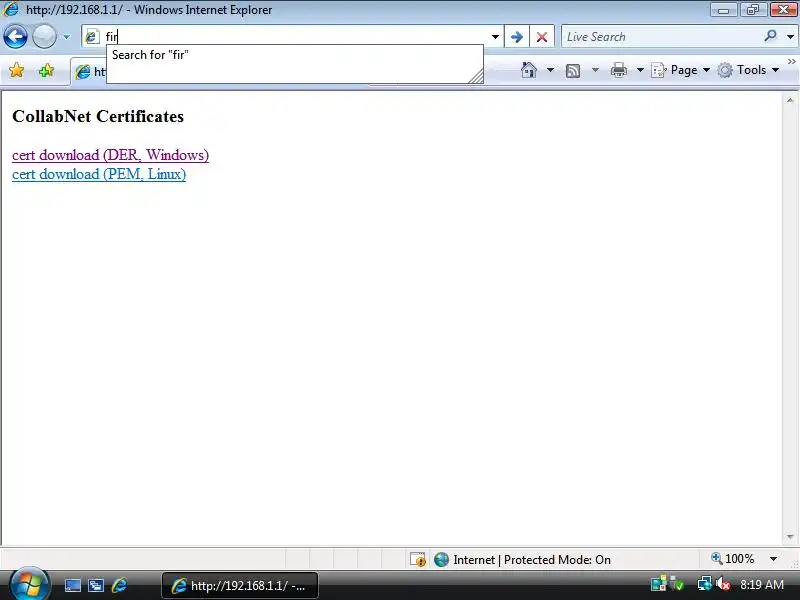800x600 pixels.
Task: Expand the toolbar overflow chevron
Action: [791, 62]
